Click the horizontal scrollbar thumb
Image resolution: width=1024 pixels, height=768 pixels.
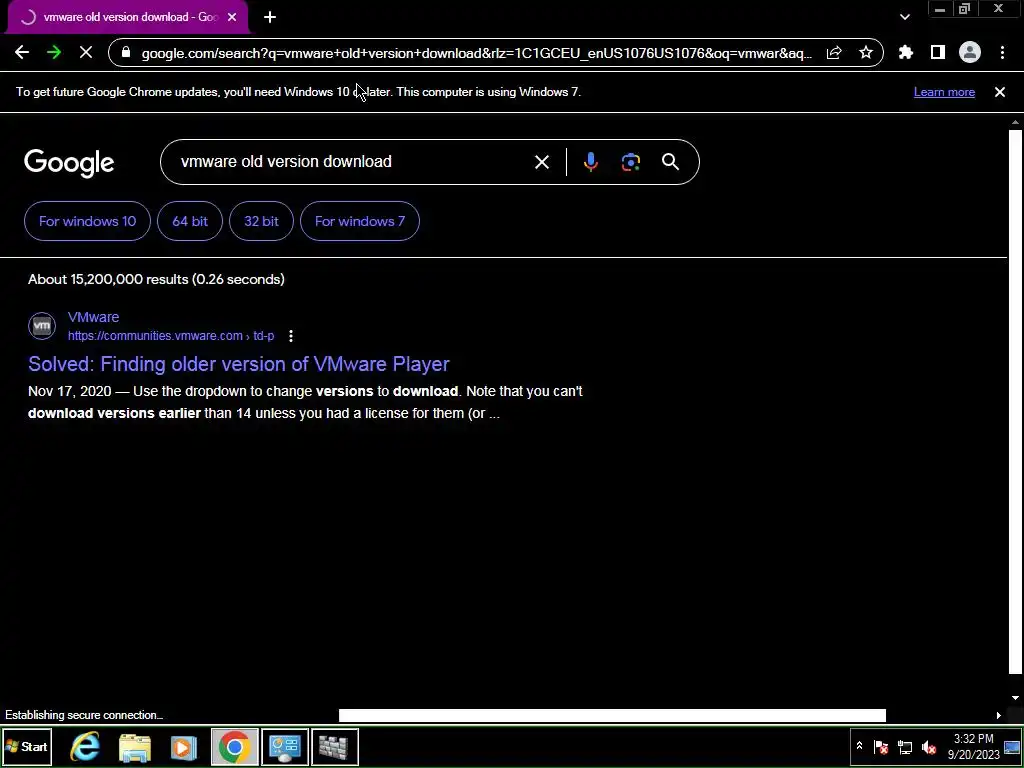pyautogui.click(x=612, y=715)
